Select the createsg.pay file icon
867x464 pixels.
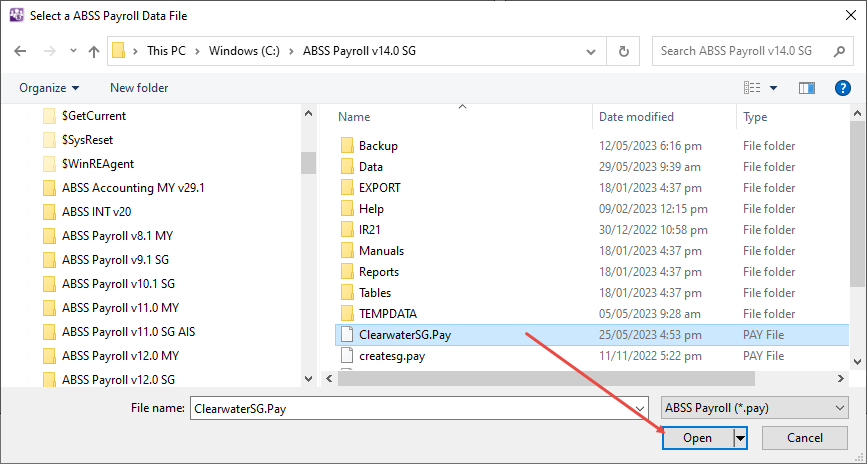[347, 356]
